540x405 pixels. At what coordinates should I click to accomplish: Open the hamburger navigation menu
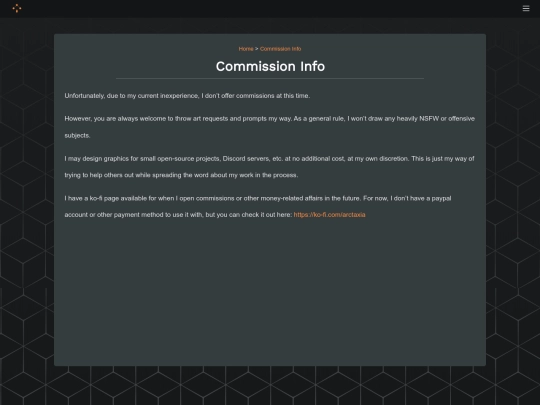coord(526,8)
